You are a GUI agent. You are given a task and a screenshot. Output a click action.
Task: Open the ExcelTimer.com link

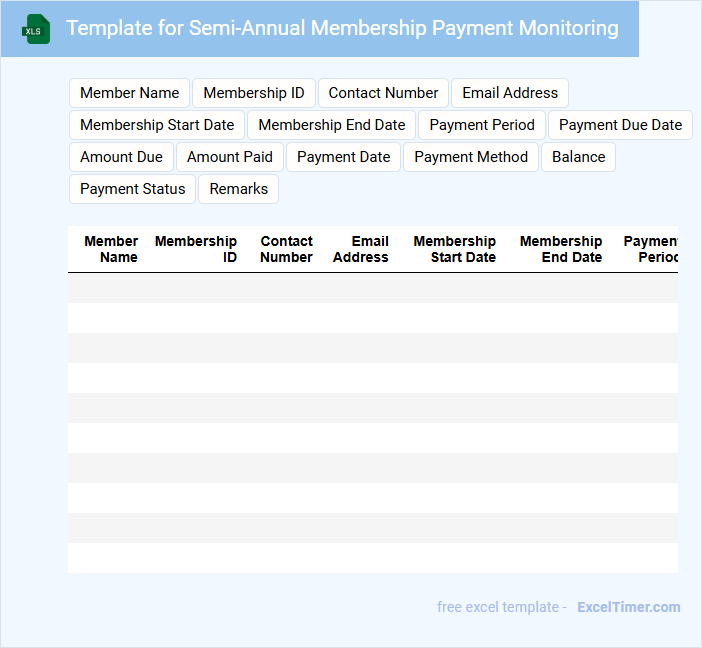pos(628,607)
